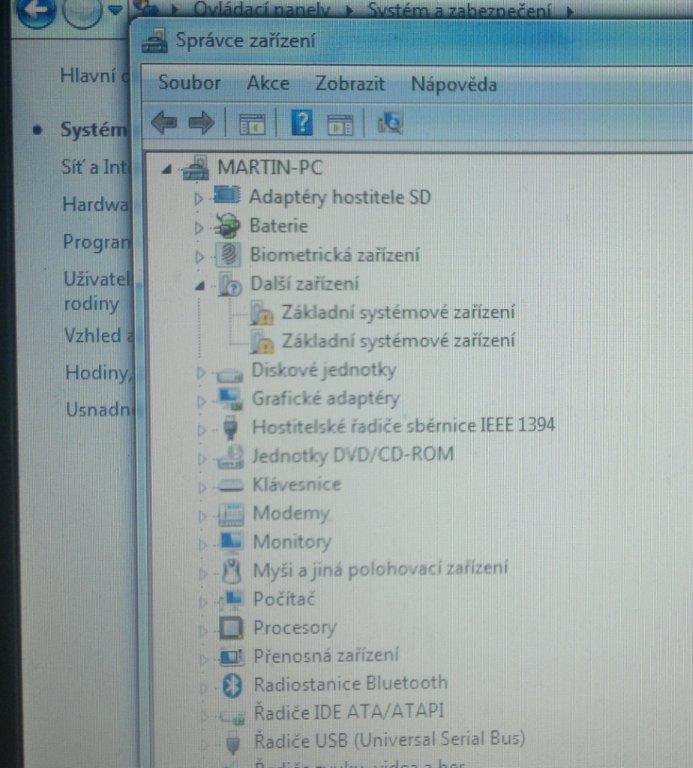Click the Klávesnice keyboard icon
This screenshot has height=768, width=693.
point(230,485)
